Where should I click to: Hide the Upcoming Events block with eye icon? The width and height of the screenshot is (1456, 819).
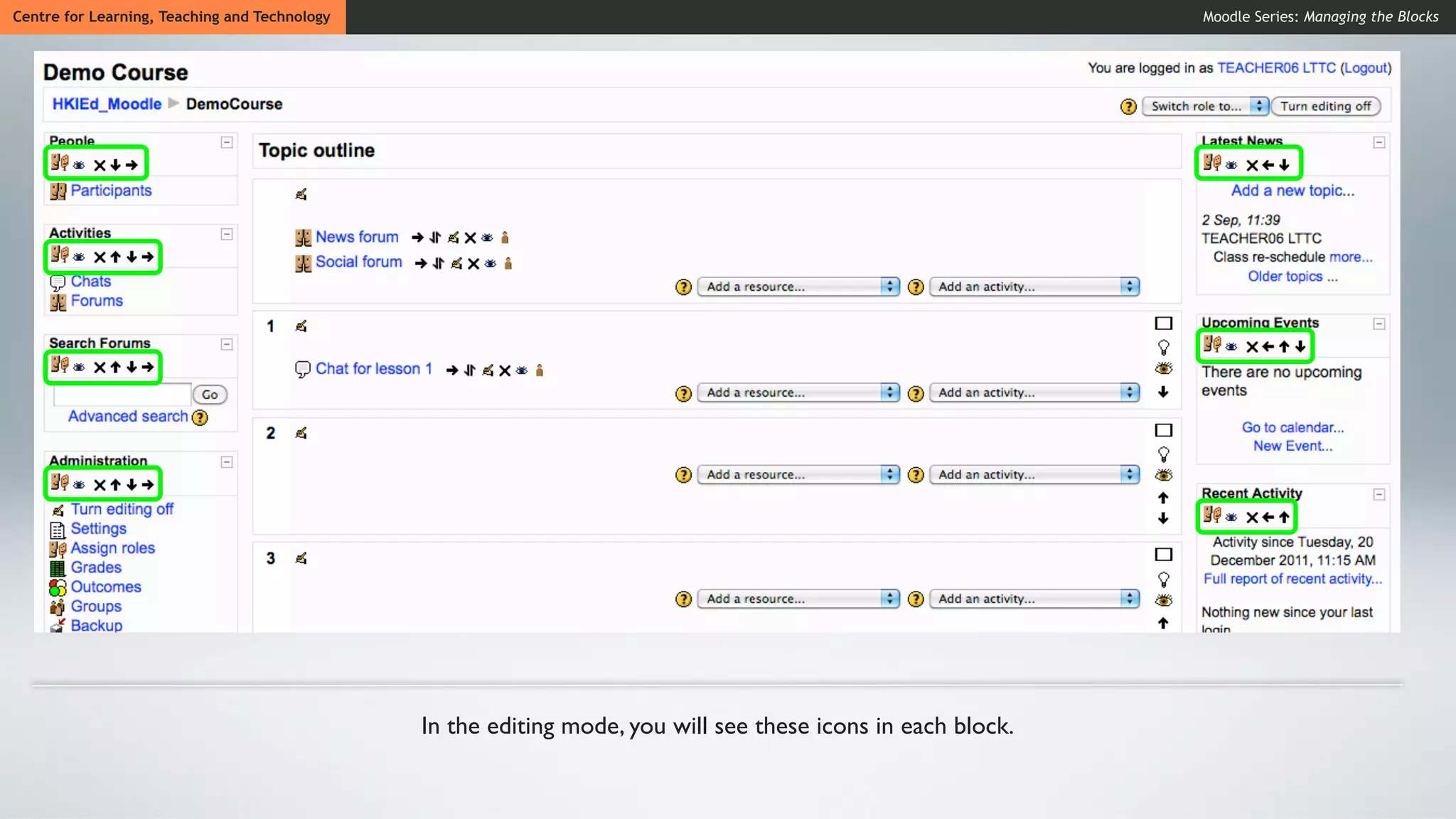(1231, 346)
